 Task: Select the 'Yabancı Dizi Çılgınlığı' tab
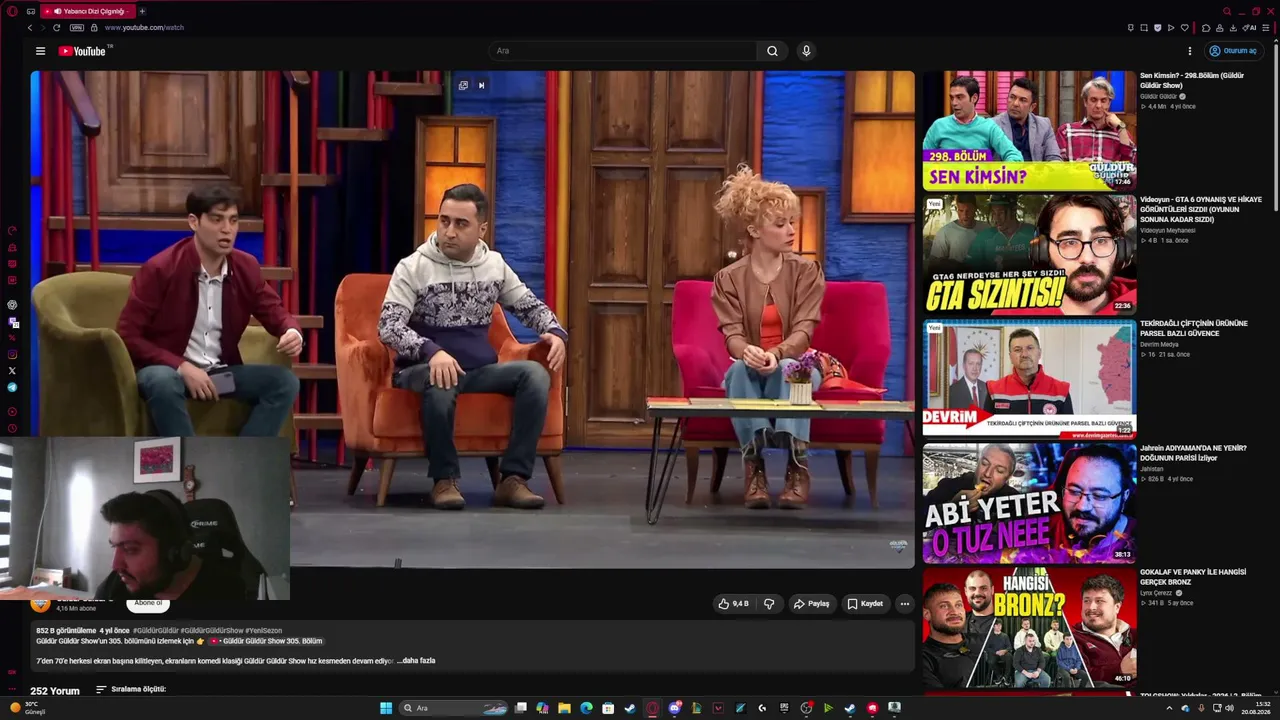[89, 11]
